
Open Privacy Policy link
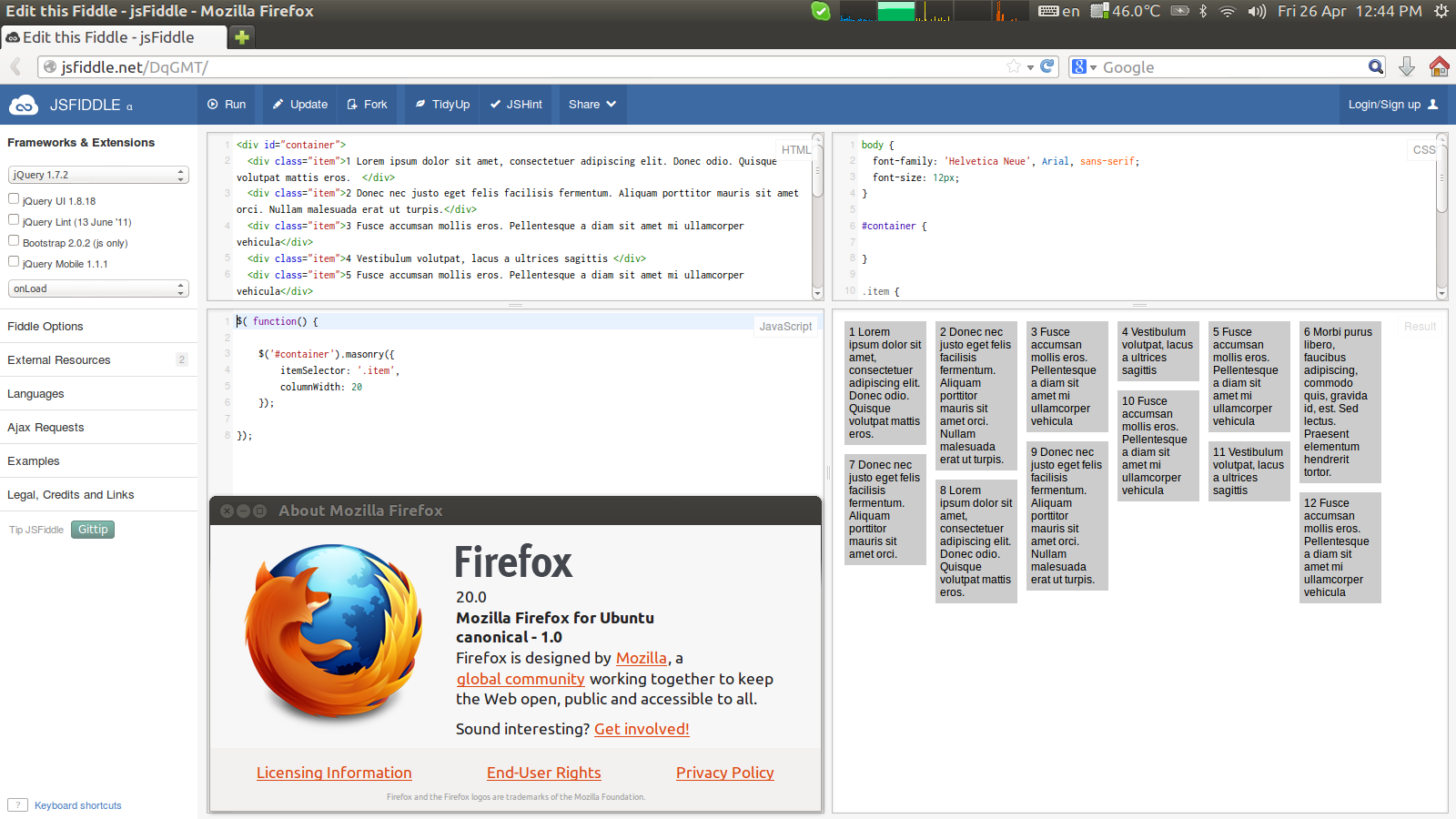click(725, 773)
